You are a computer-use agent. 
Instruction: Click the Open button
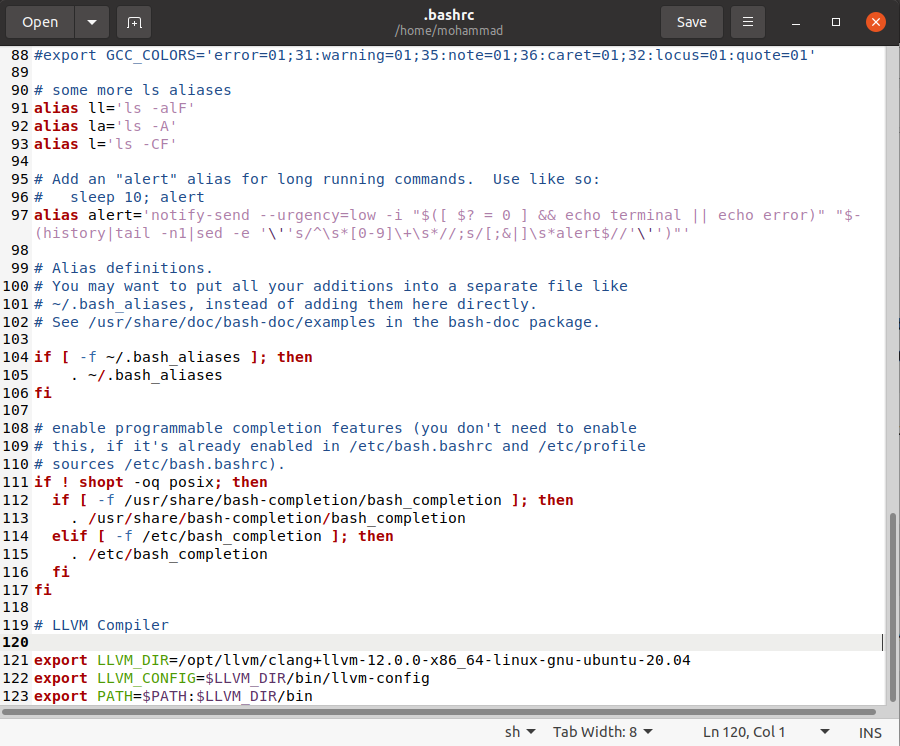40,22
